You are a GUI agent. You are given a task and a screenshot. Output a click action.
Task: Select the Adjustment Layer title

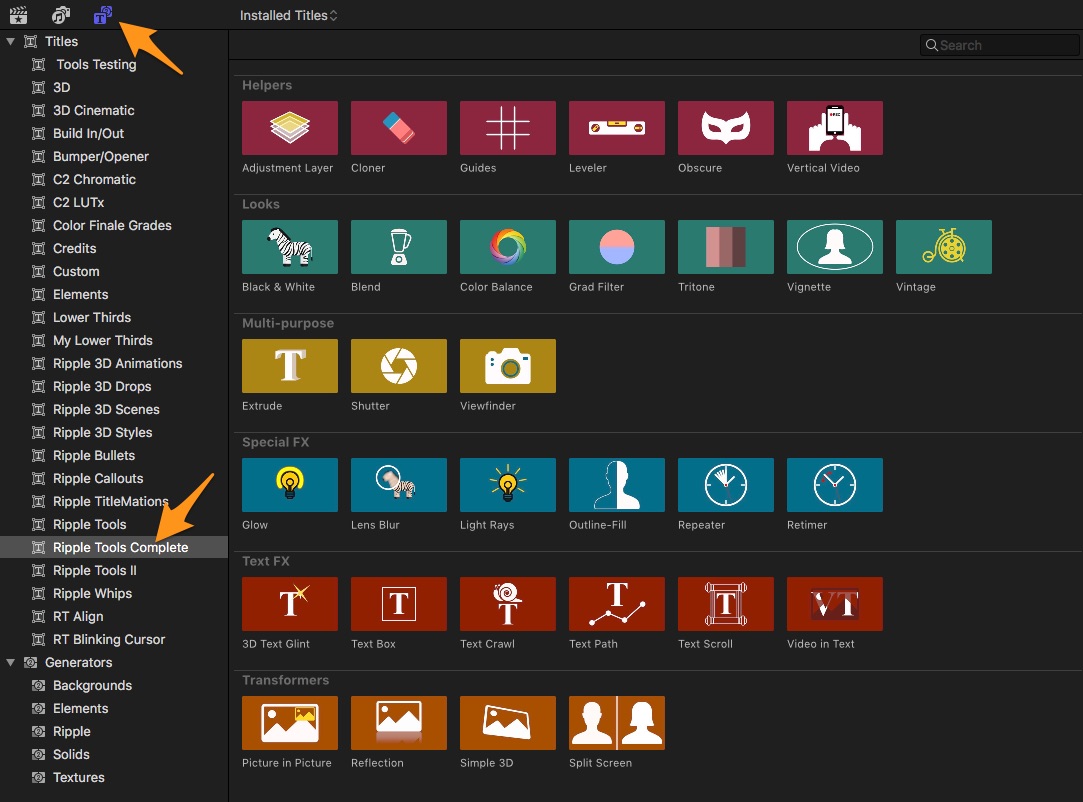(289, 128)
